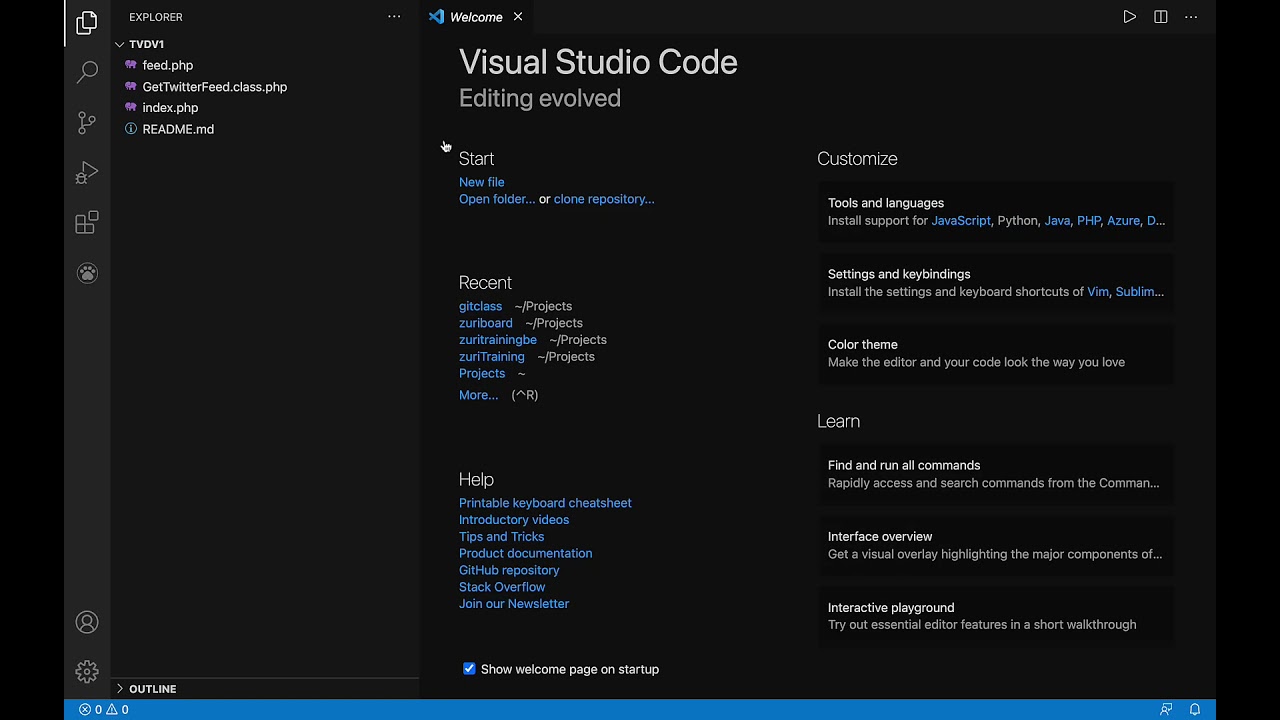This screenshot has width=1280, height=720.
Task: Open the Search view in activity bar
Action: (87, 71)
